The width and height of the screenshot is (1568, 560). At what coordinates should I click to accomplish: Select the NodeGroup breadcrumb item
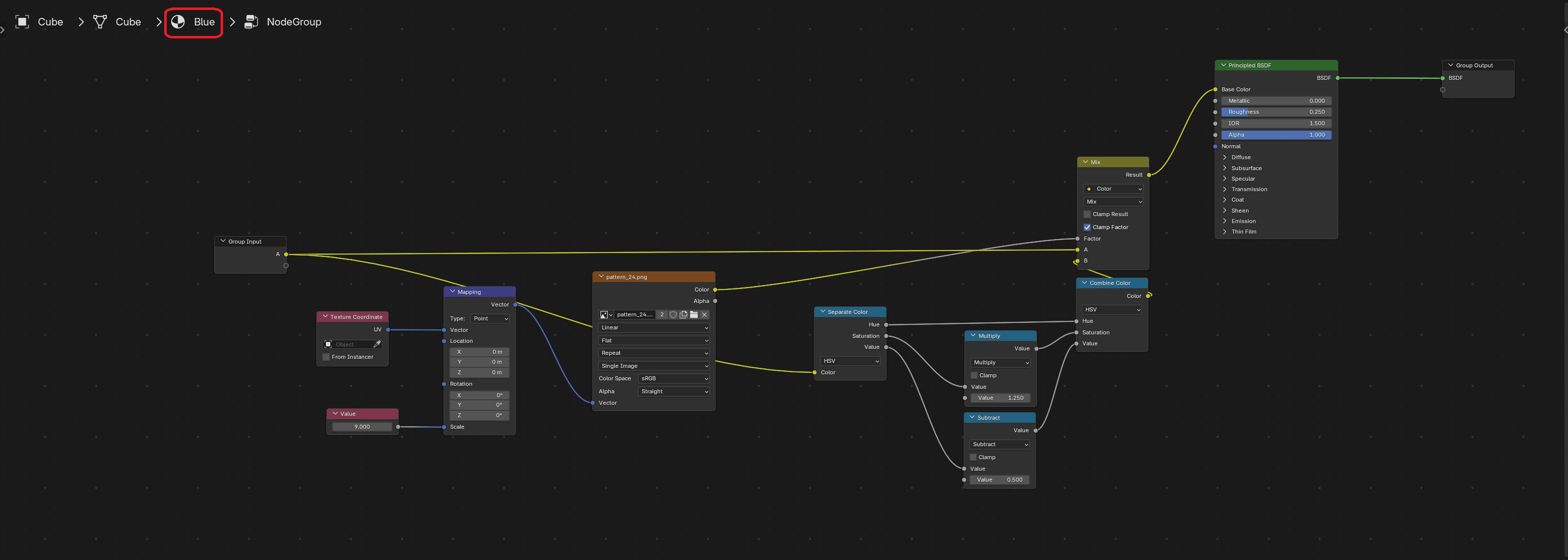tap(294, 22)
